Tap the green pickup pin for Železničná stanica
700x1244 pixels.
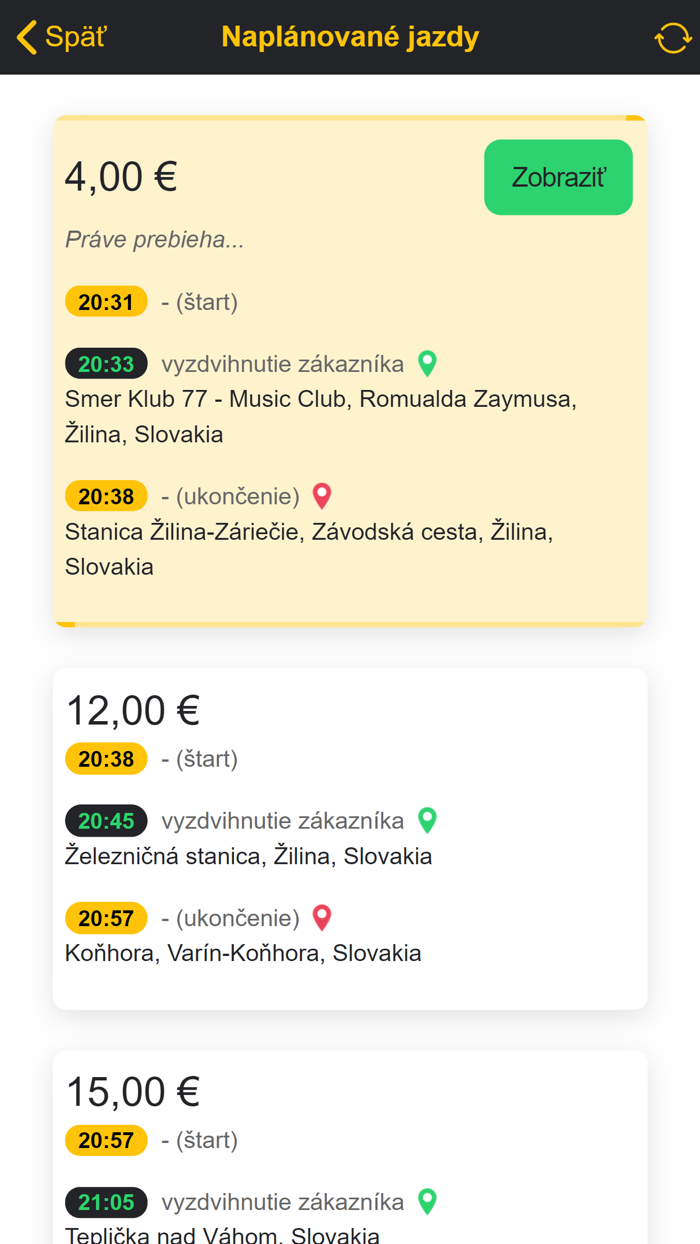coord(427,820)
